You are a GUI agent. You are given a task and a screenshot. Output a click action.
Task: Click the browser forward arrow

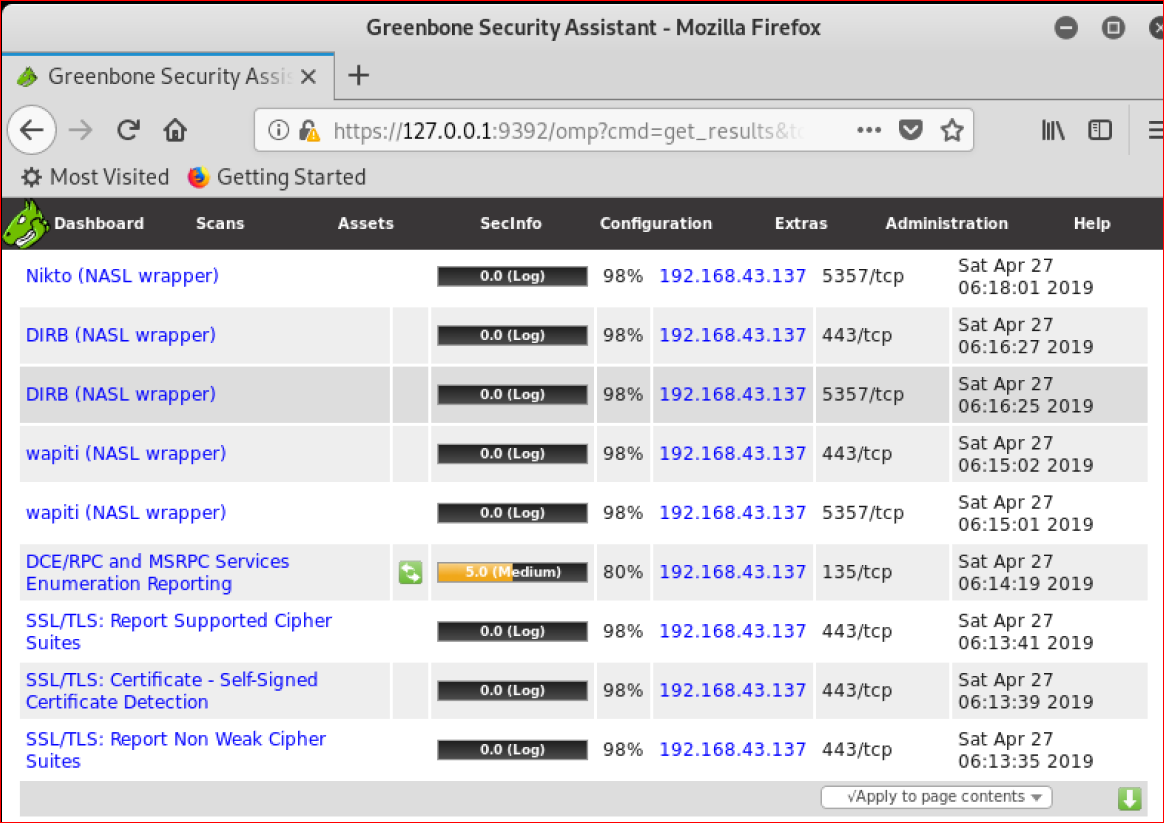pos(80,130)
